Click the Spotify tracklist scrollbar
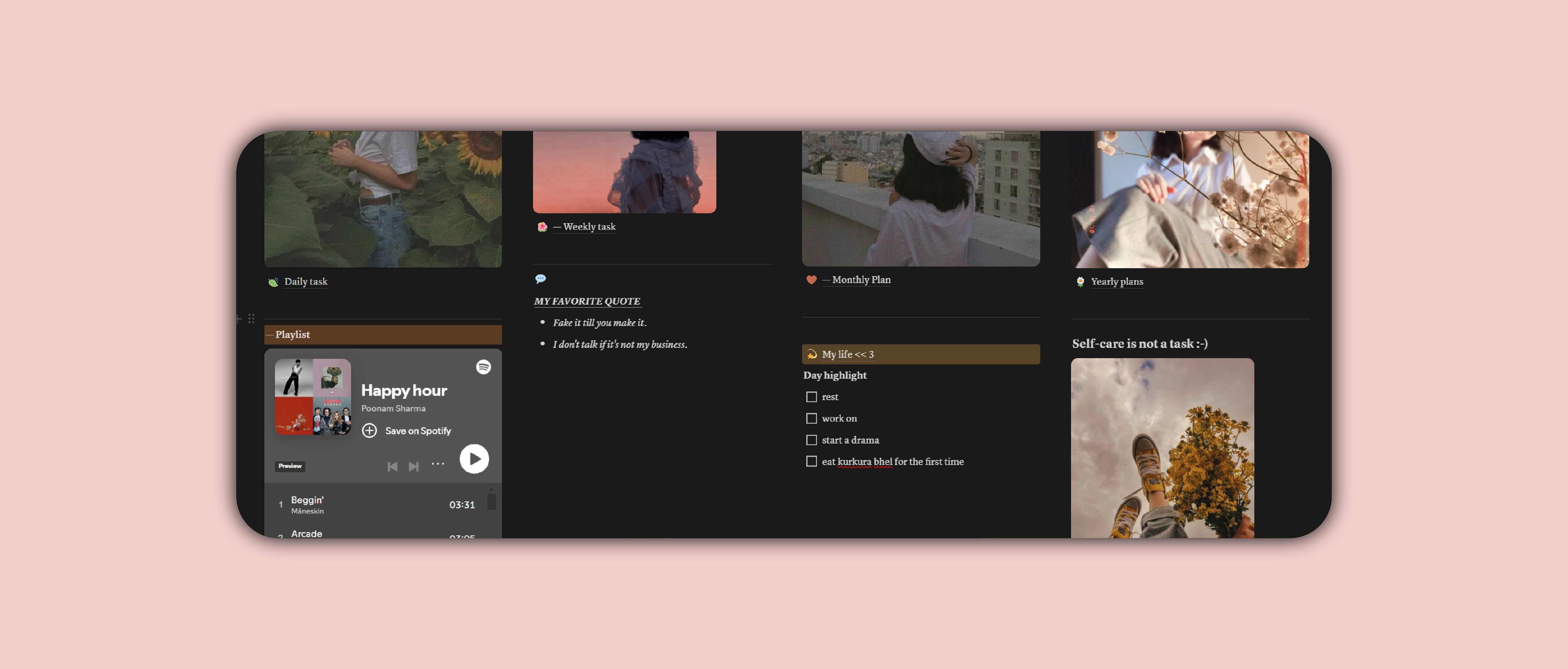This screenshot has height=669, width=1568. pos(491,502)
